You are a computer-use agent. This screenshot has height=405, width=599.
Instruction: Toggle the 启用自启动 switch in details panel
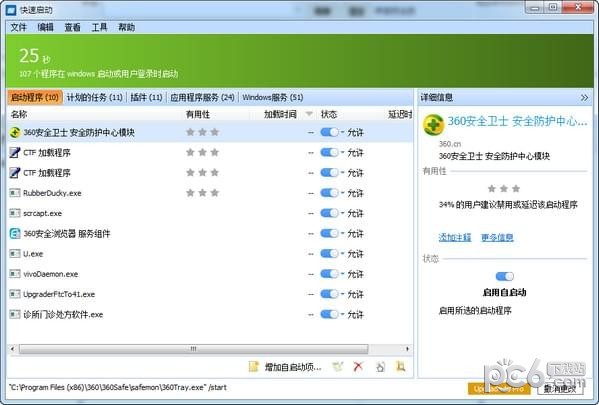pyautogui.click(x=504, y=276)
